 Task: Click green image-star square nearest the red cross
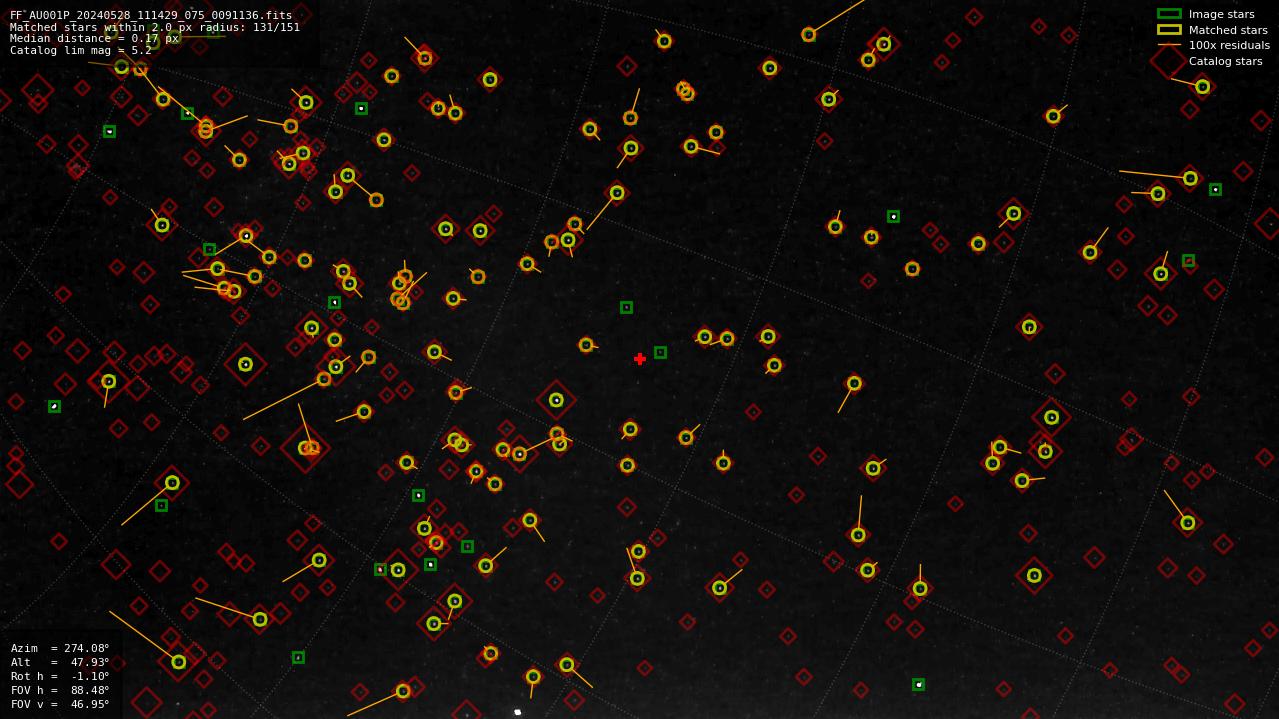pos(660,352)
